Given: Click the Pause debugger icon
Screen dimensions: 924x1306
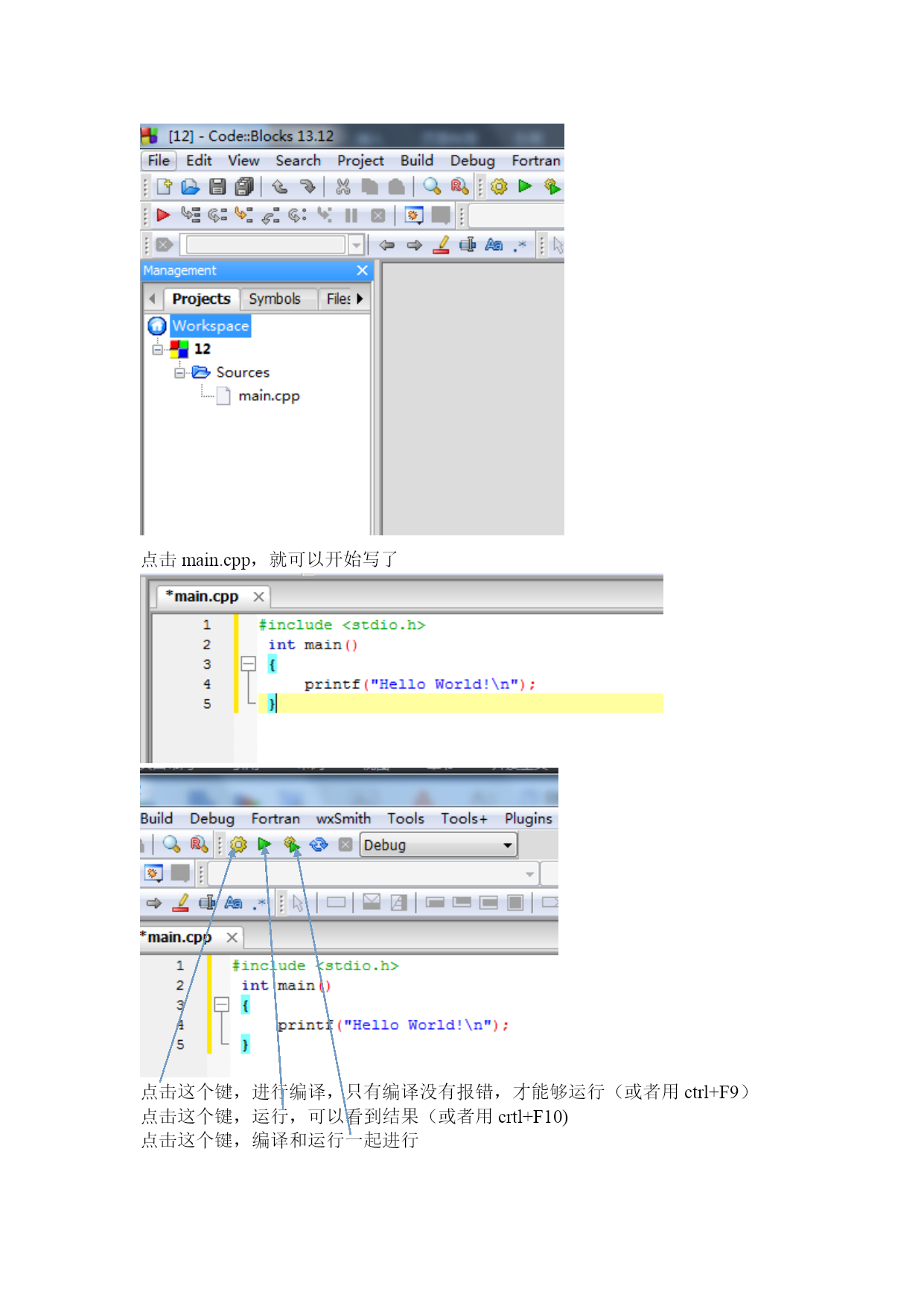Looking at the screenshot, I should 351,215.
